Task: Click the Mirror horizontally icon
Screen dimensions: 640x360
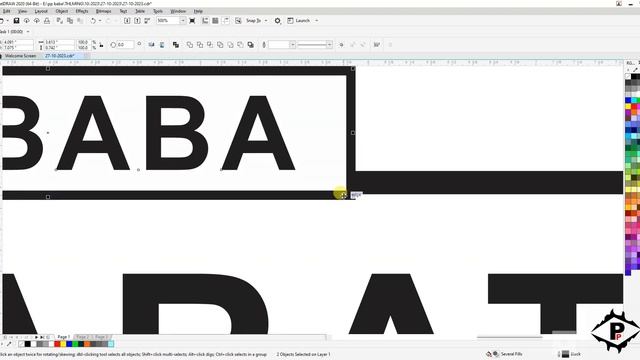Action: 151,44
